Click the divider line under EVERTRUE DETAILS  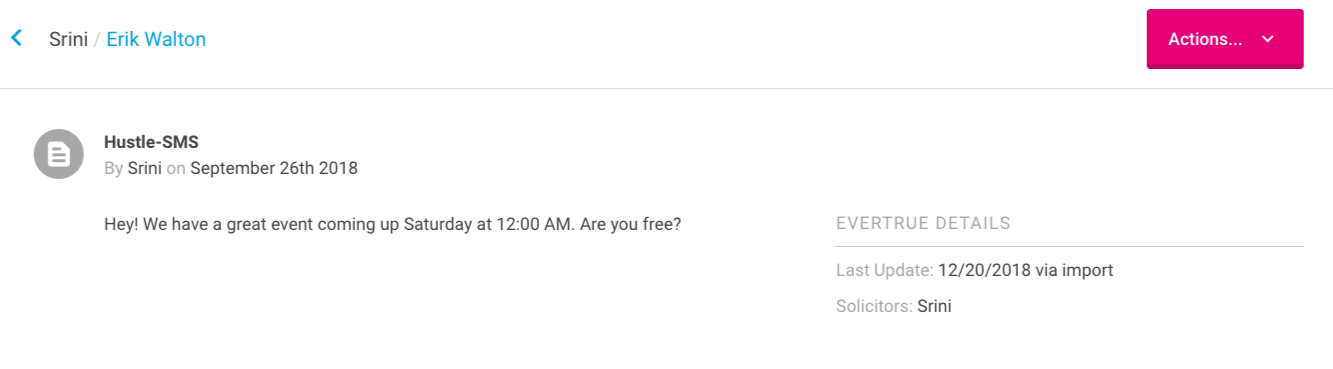tap(1070, 246)
